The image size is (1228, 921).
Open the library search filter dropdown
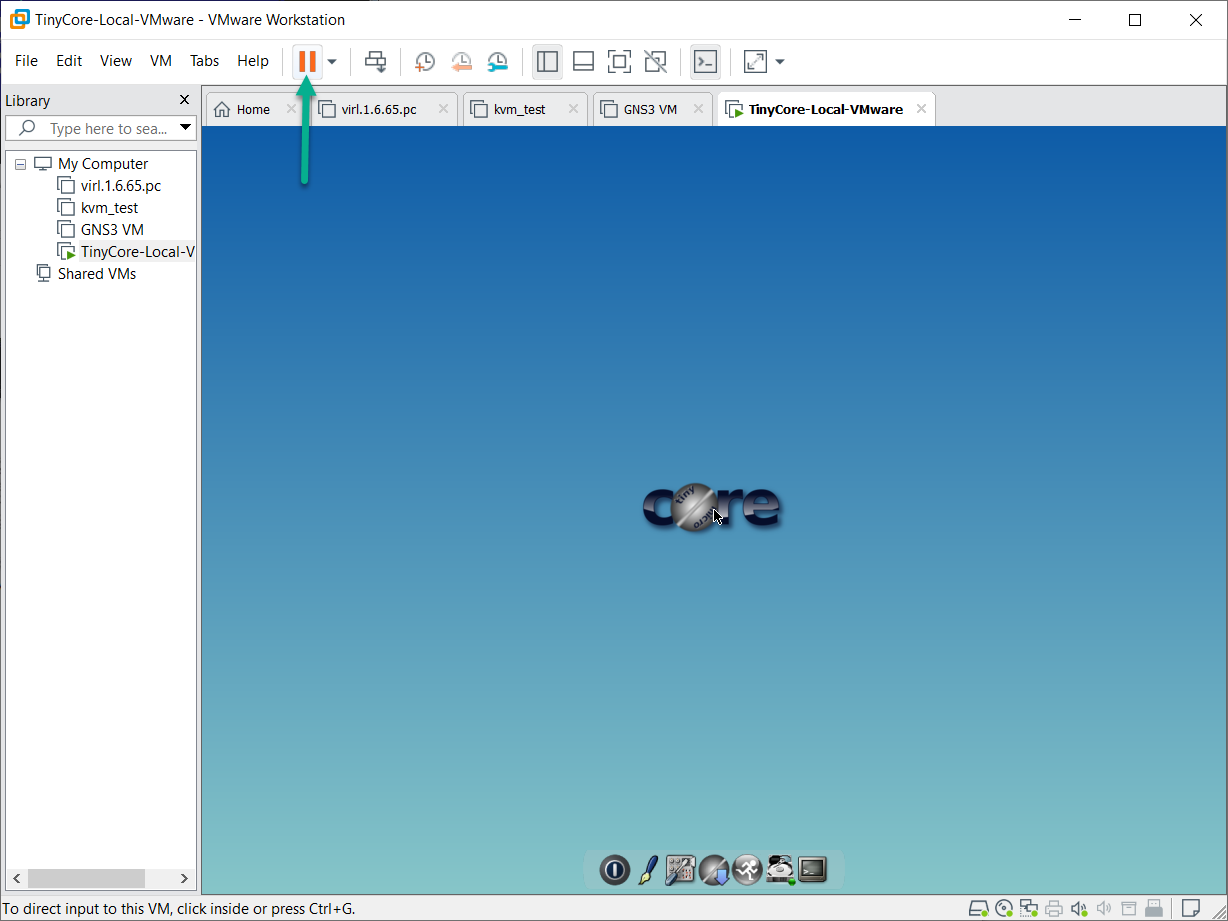pyautogui.click(x=185, y=127)
